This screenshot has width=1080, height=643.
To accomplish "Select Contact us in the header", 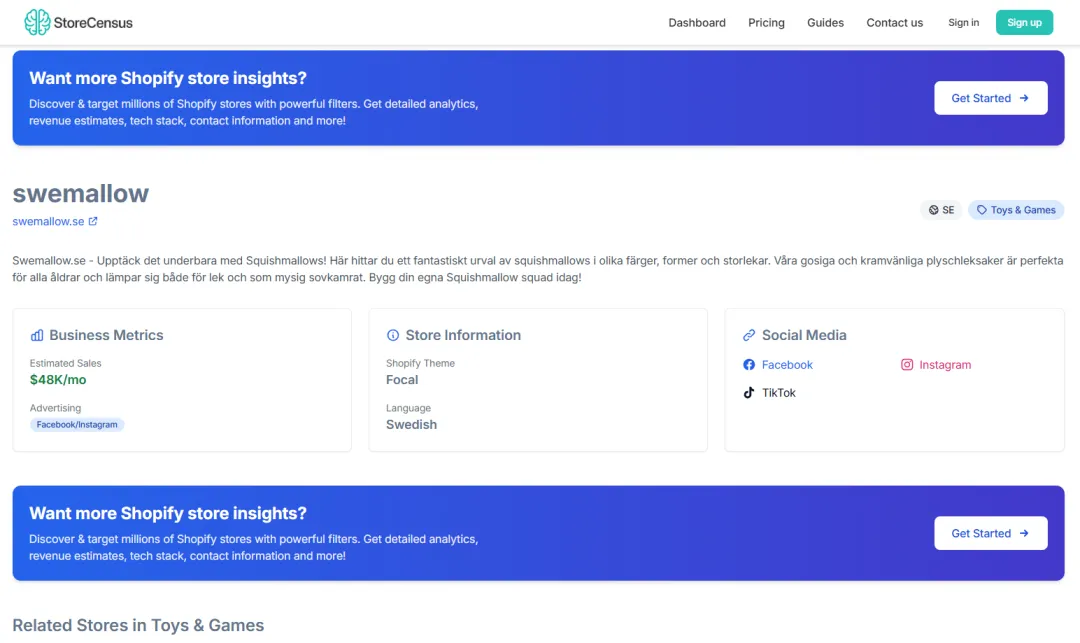I will click(x=894, y=23).
